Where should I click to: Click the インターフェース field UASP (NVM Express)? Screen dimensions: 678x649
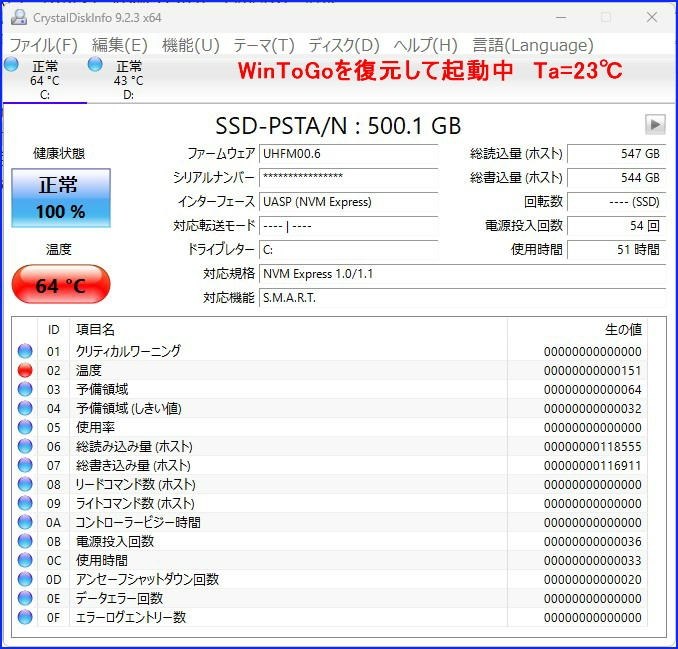point(349,202)
